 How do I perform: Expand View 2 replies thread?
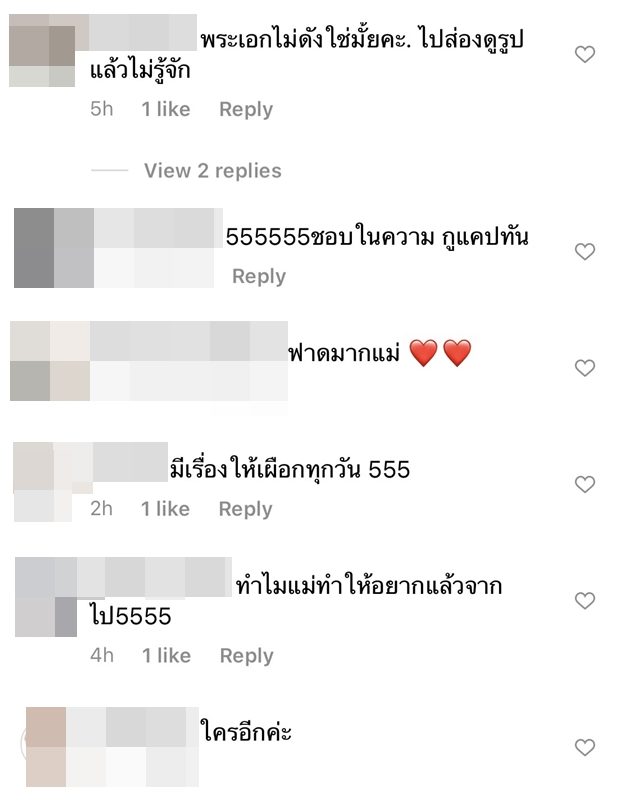pos(213,170)
